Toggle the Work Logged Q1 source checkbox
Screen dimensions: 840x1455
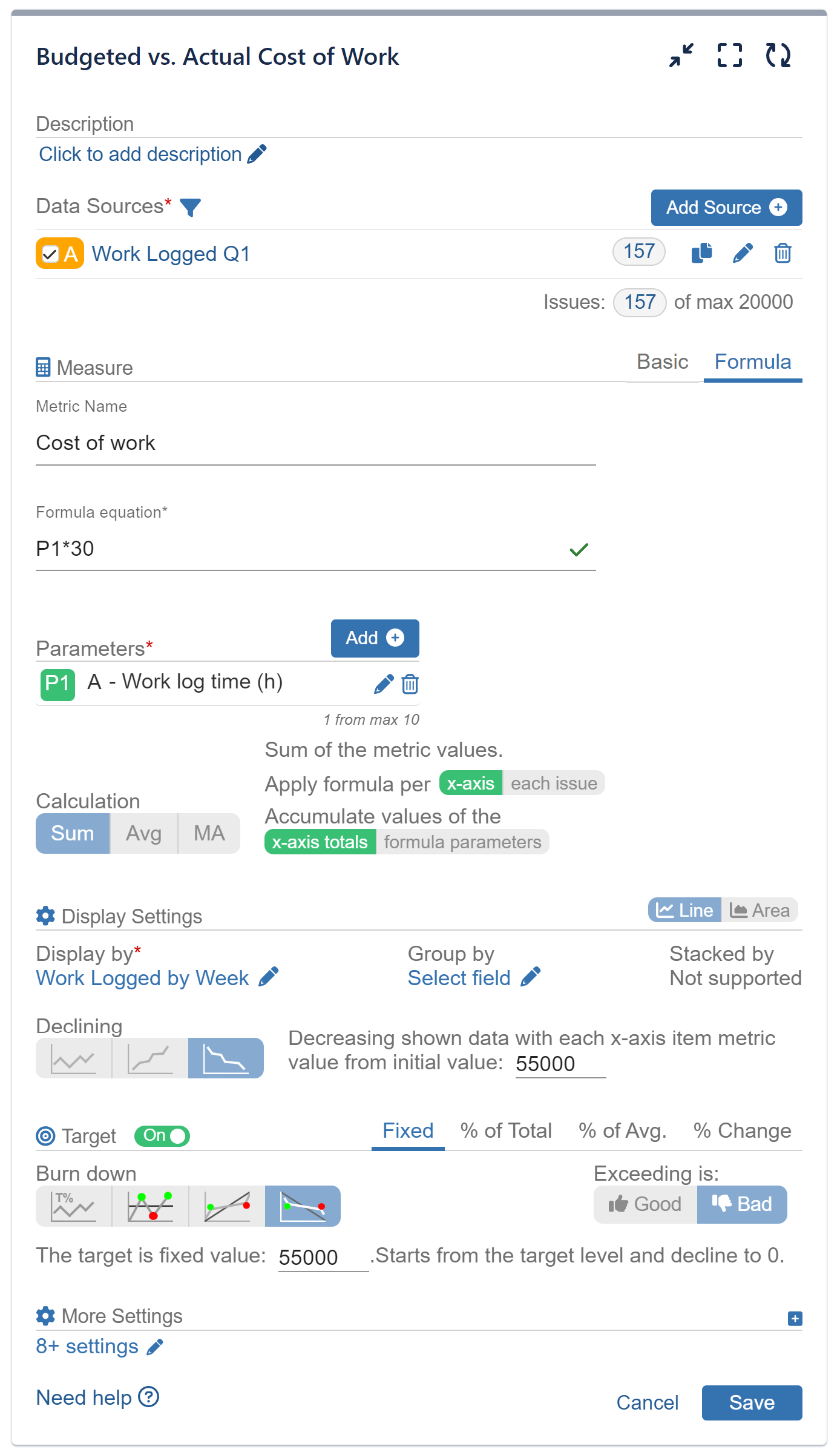(x=50, y=254)
